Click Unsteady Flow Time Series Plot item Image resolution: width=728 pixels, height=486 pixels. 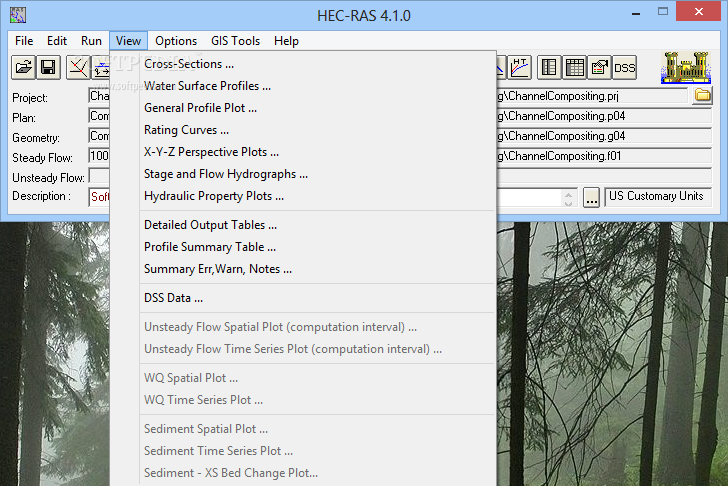pyautogui.click(x=303, y=349)
